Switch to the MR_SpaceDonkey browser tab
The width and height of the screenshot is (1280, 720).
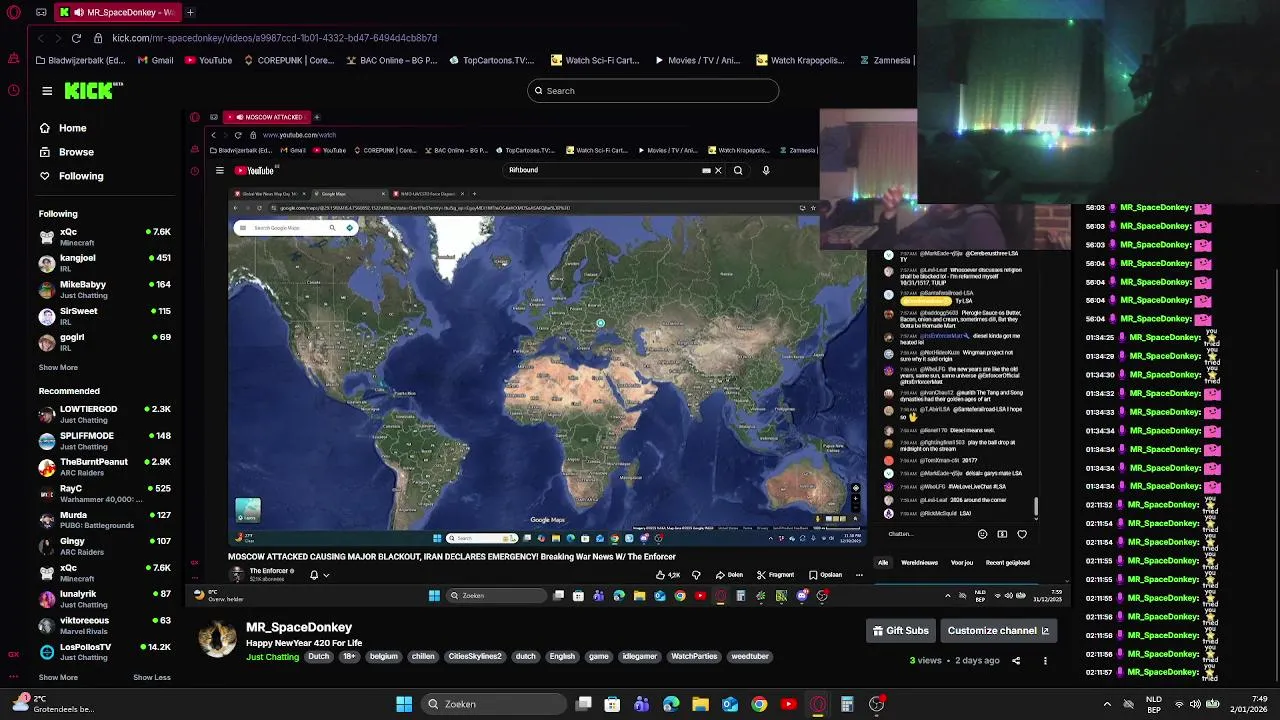pos(117,13)
